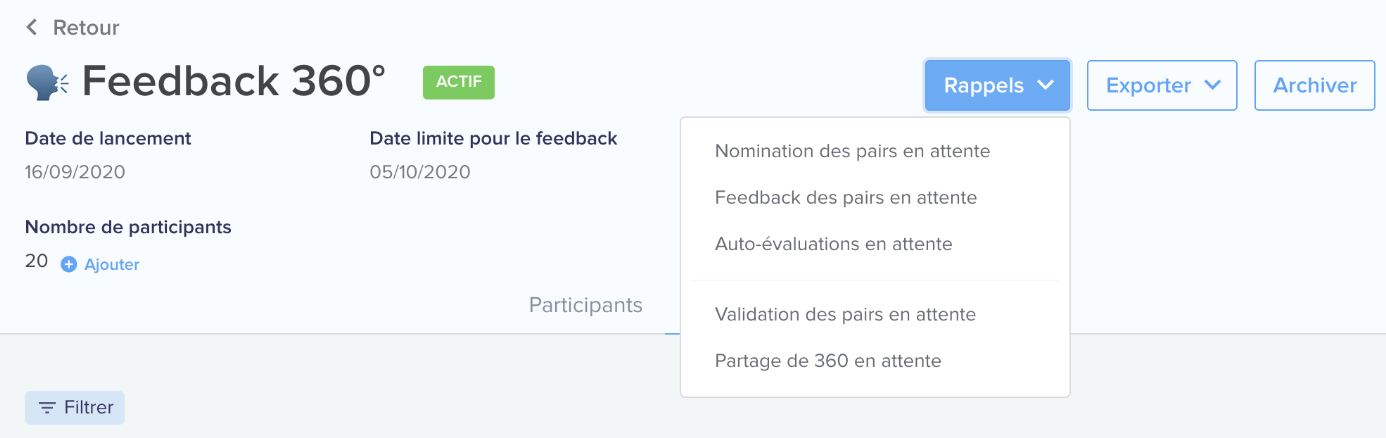Select Nomination des pairs en attente
Screen dimensions: 1386x438
coord(852,152)
